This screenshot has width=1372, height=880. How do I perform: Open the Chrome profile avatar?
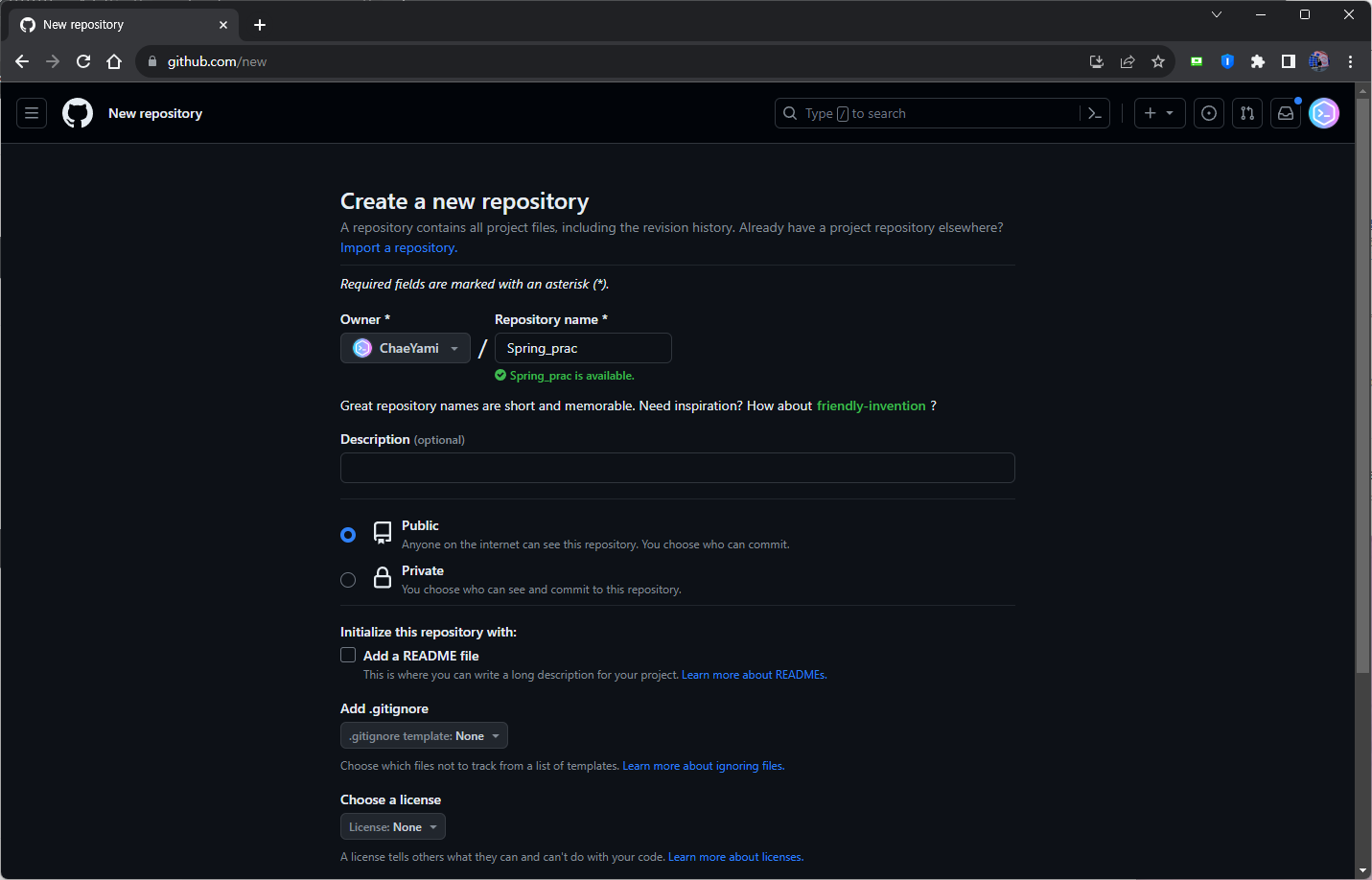(x=1319, y=61)
